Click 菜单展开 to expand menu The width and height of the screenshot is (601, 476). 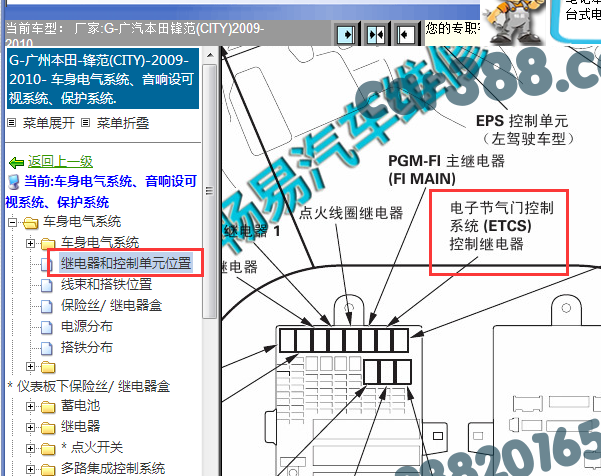coord(49,123)
